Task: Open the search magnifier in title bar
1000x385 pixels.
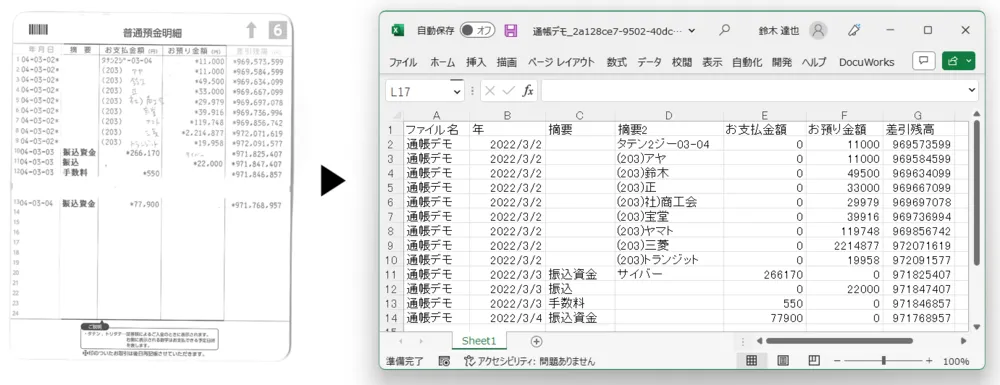Action: click(724, 30)
